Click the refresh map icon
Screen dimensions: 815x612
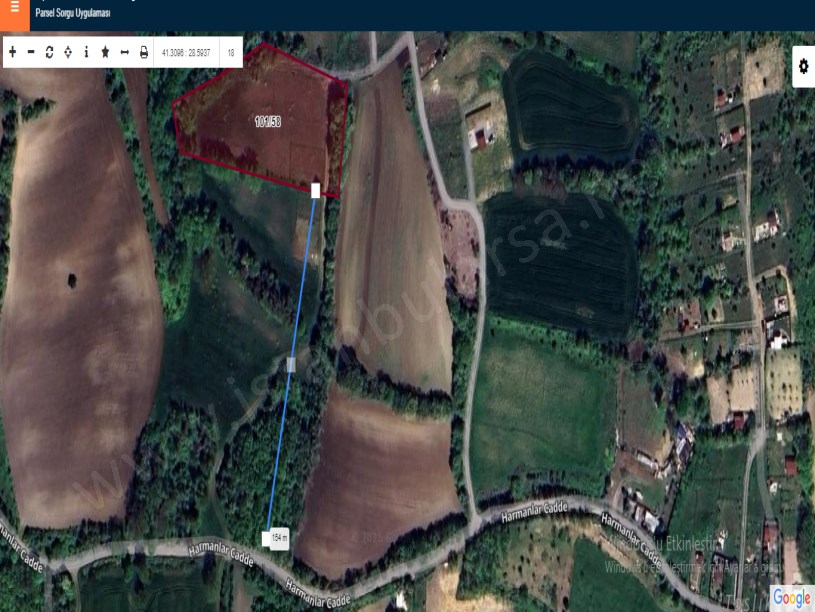(x=49, y=52)
